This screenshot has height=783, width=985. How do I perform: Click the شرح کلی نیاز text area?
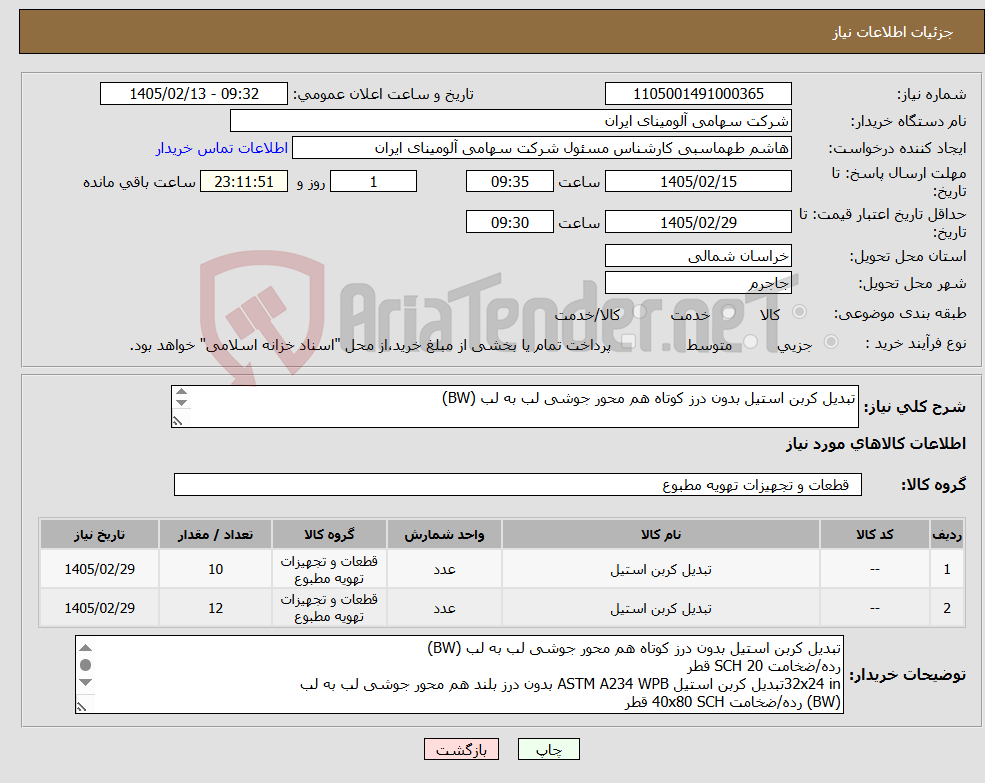514,407
